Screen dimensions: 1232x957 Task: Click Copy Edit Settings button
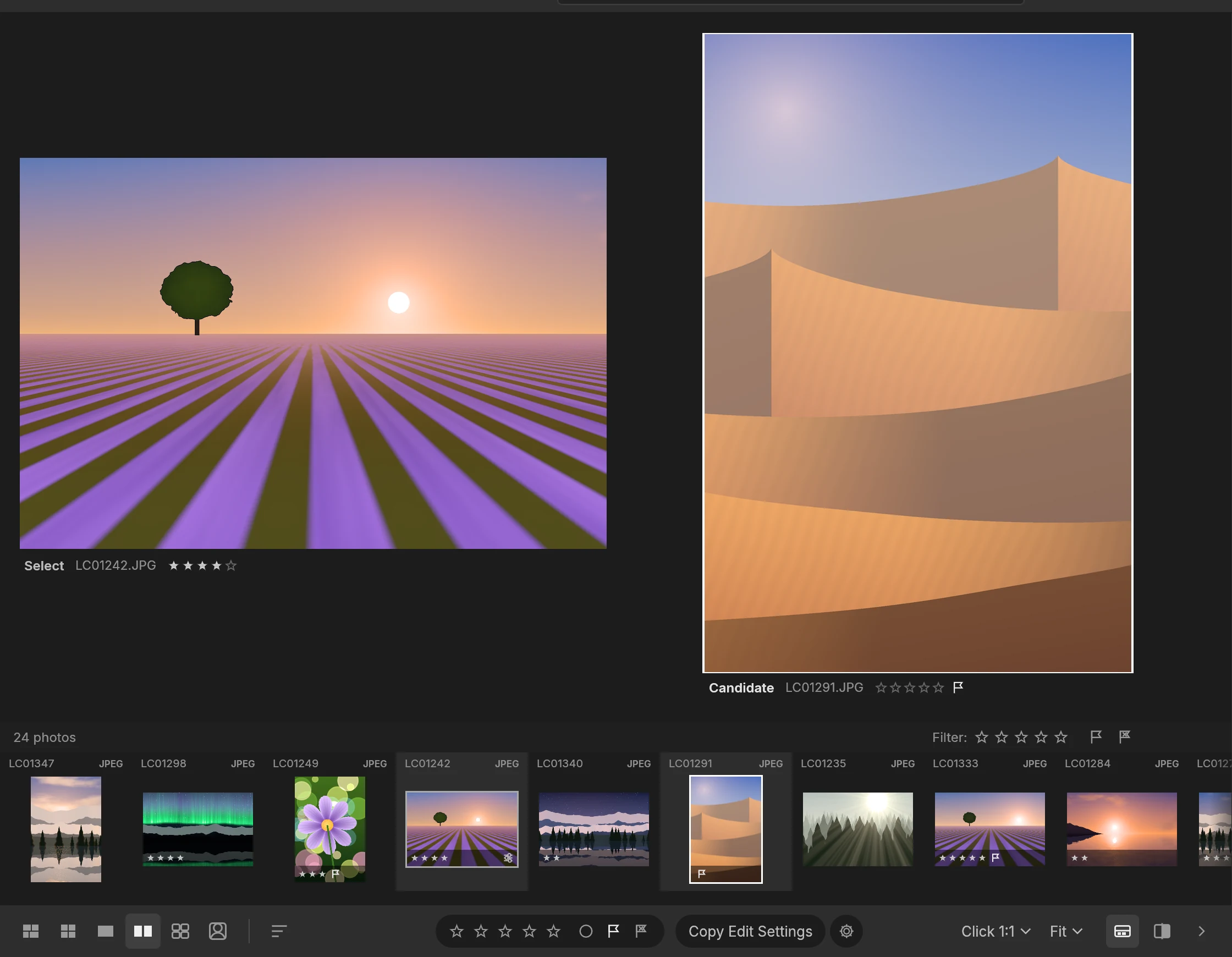tap(750, 931)
